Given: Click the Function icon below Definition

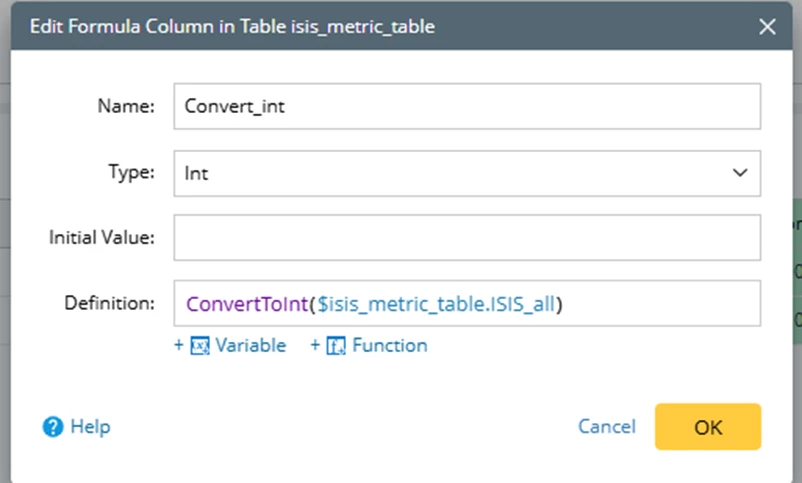Looking at the screenshot, I should click(336, 346).
